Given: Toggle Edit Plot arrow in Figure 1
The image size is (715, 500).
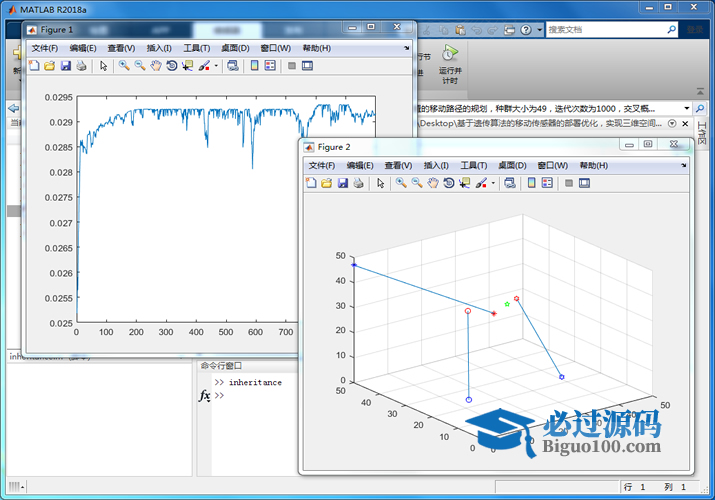Looking at the screenshot, I should 104,66.
